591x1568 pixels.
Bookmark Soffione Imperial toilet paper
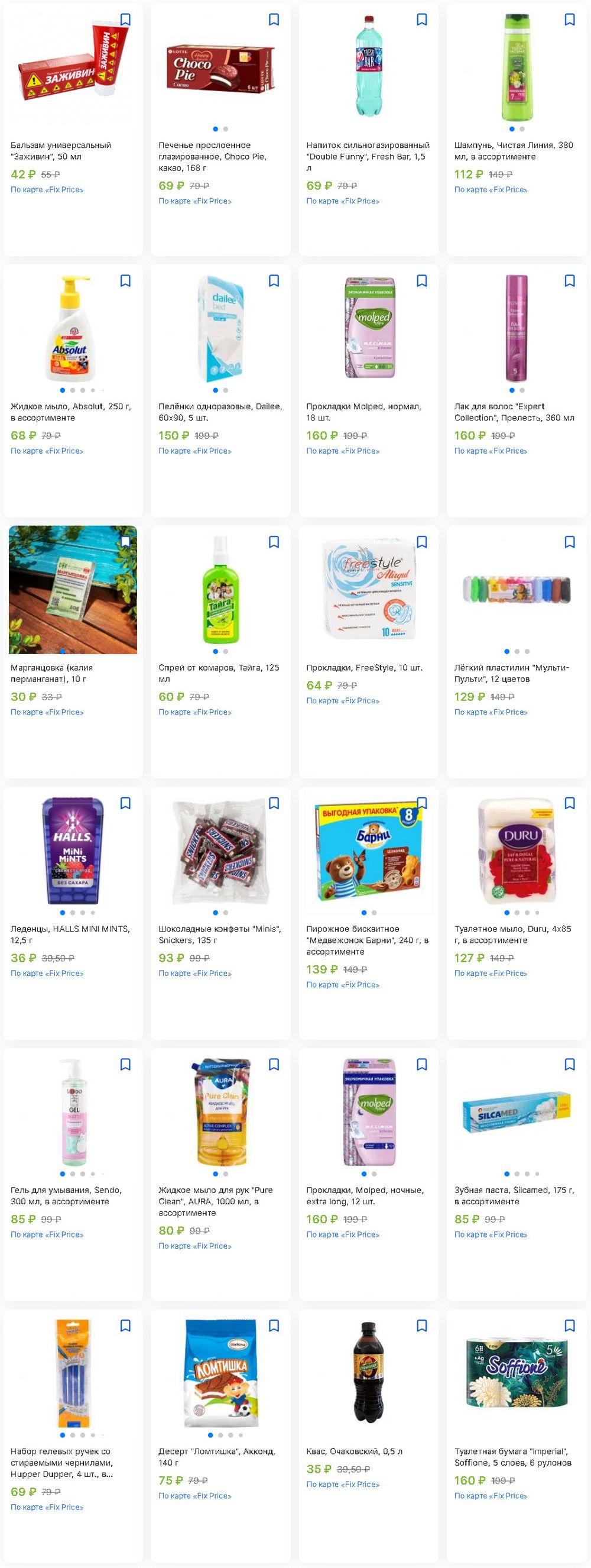(x=570, y=1325)
